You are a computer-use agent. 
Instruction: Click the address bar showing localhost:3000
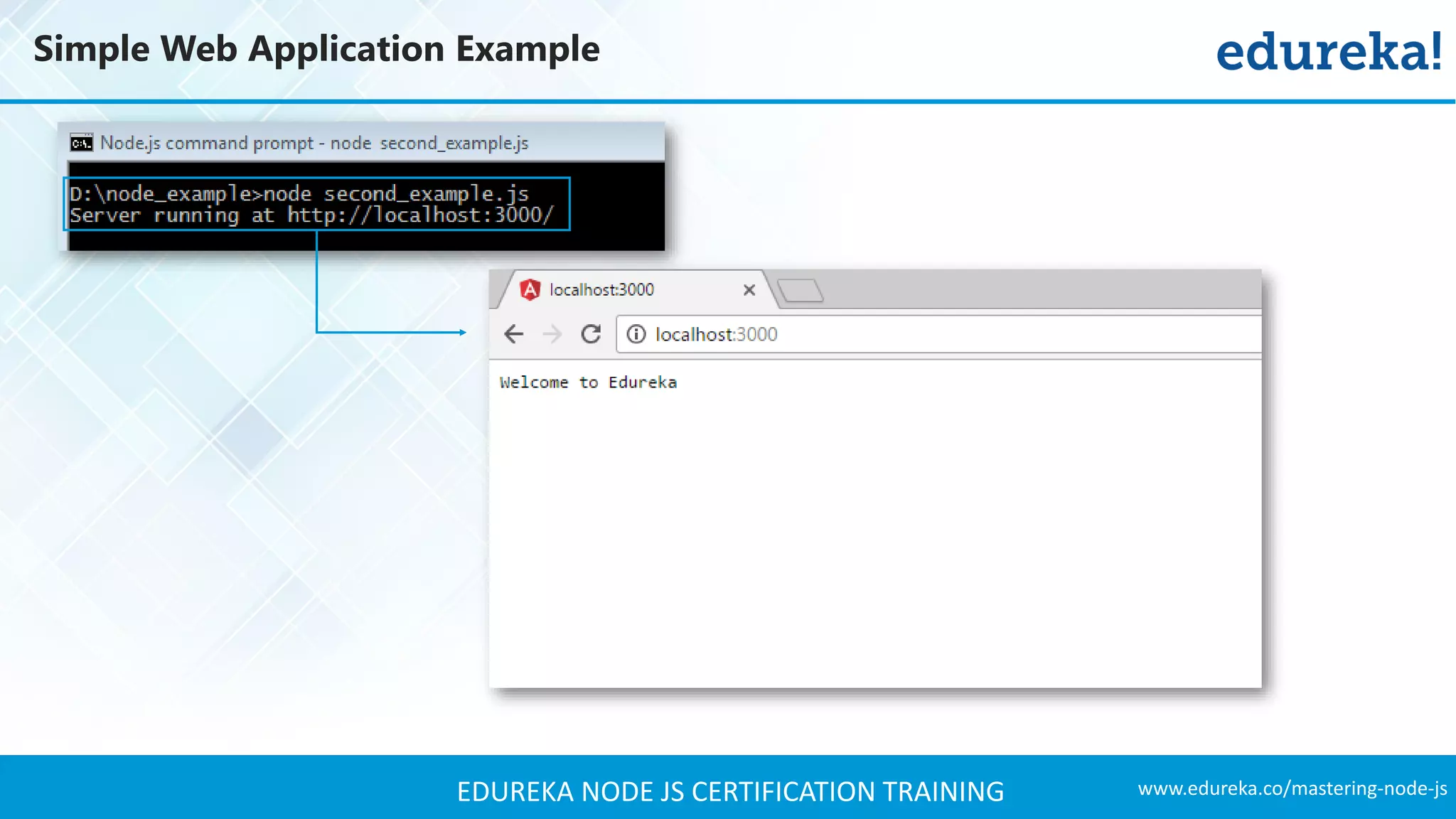click(938, 334)
